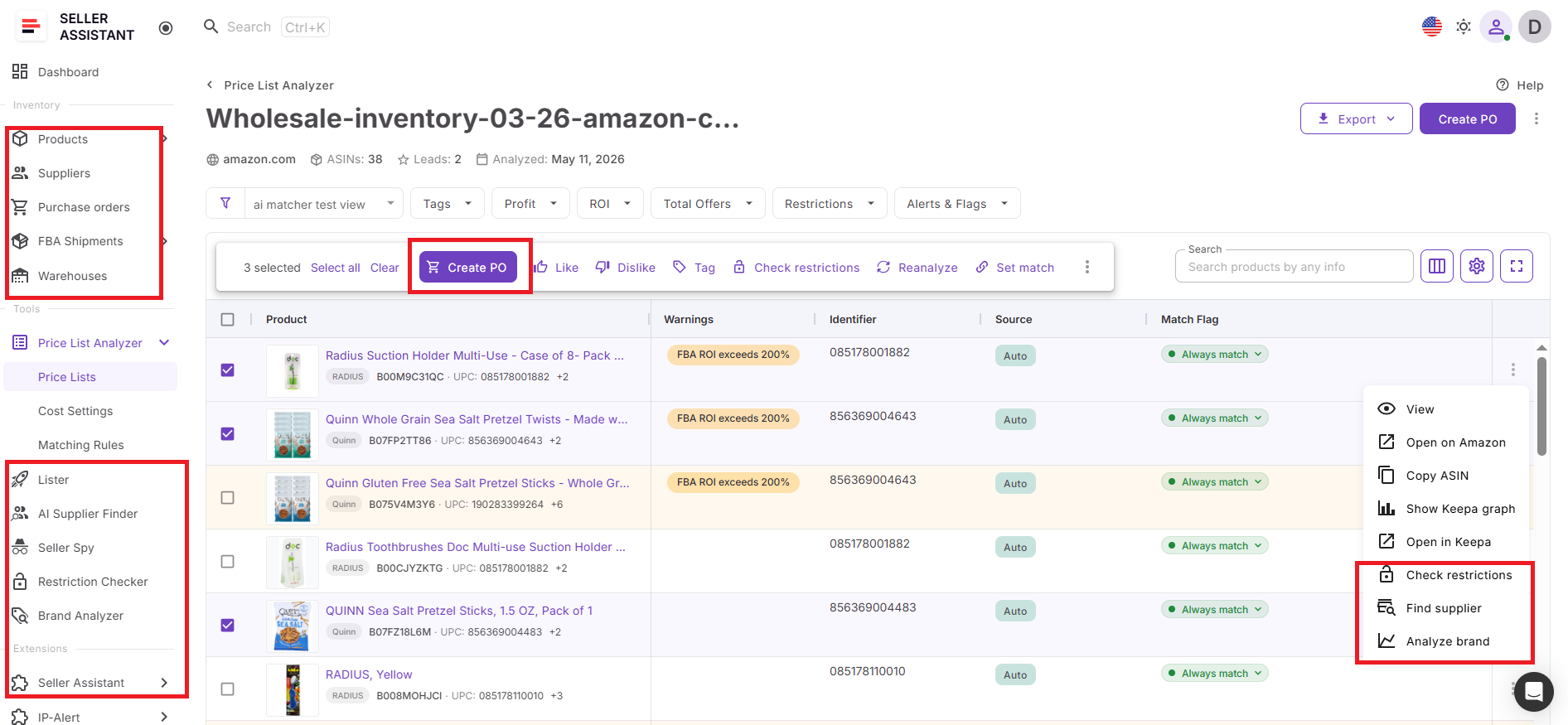
Task: Open the Dashboard page icon
Action: click(20, 72)
